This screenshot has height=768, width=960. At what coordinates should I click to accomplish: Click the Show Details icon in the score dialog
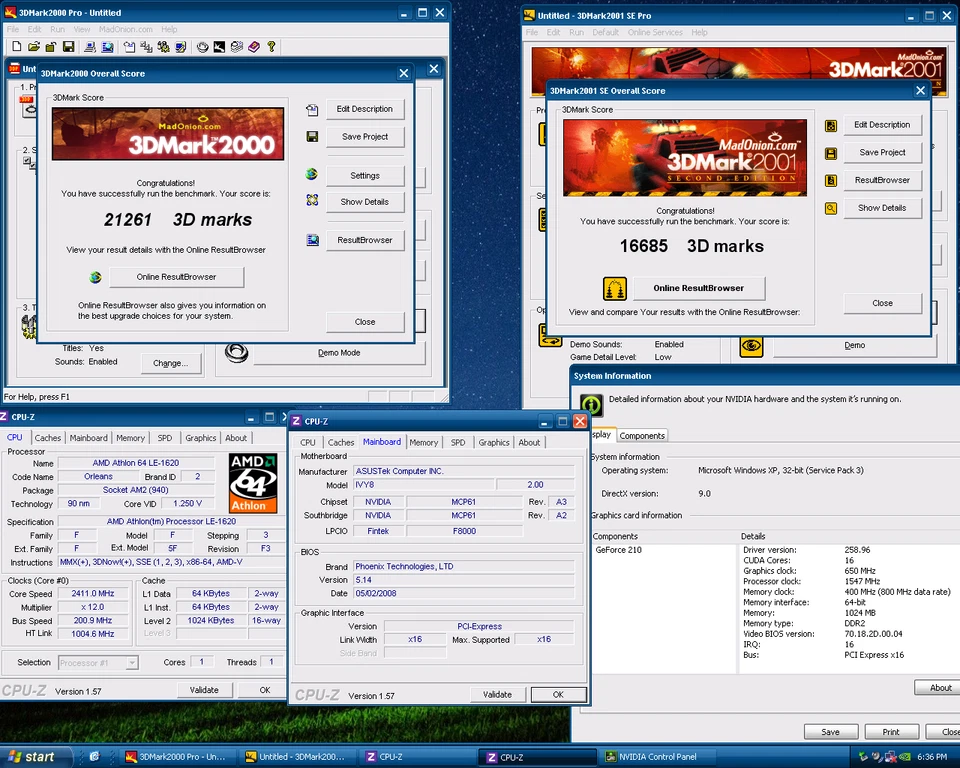pos(311,200)
